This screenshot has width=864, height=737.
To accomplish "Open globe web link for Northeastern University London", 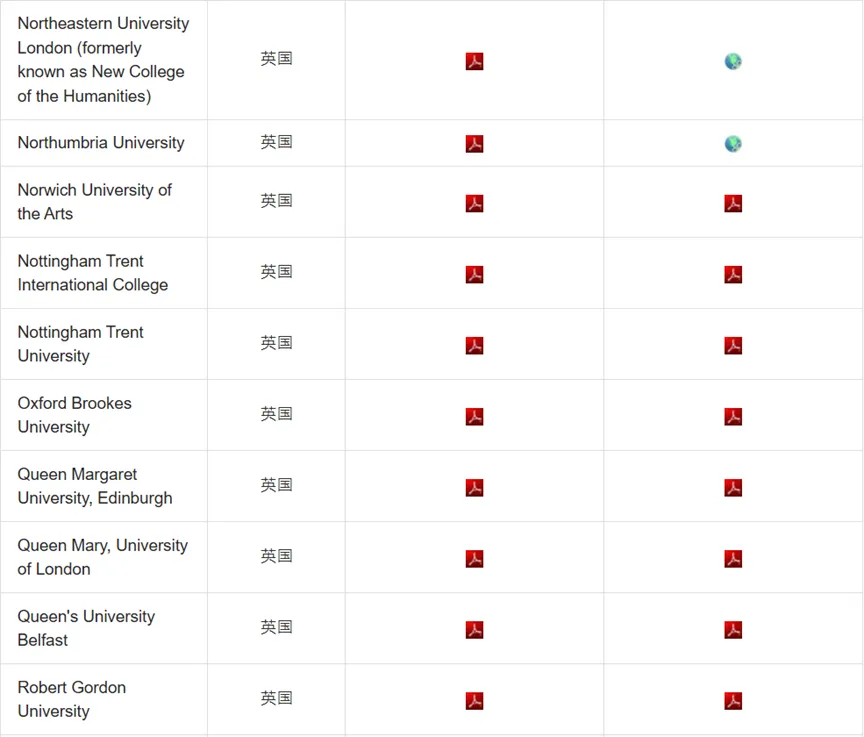I will pyautogui.click(x=733, y=61).
